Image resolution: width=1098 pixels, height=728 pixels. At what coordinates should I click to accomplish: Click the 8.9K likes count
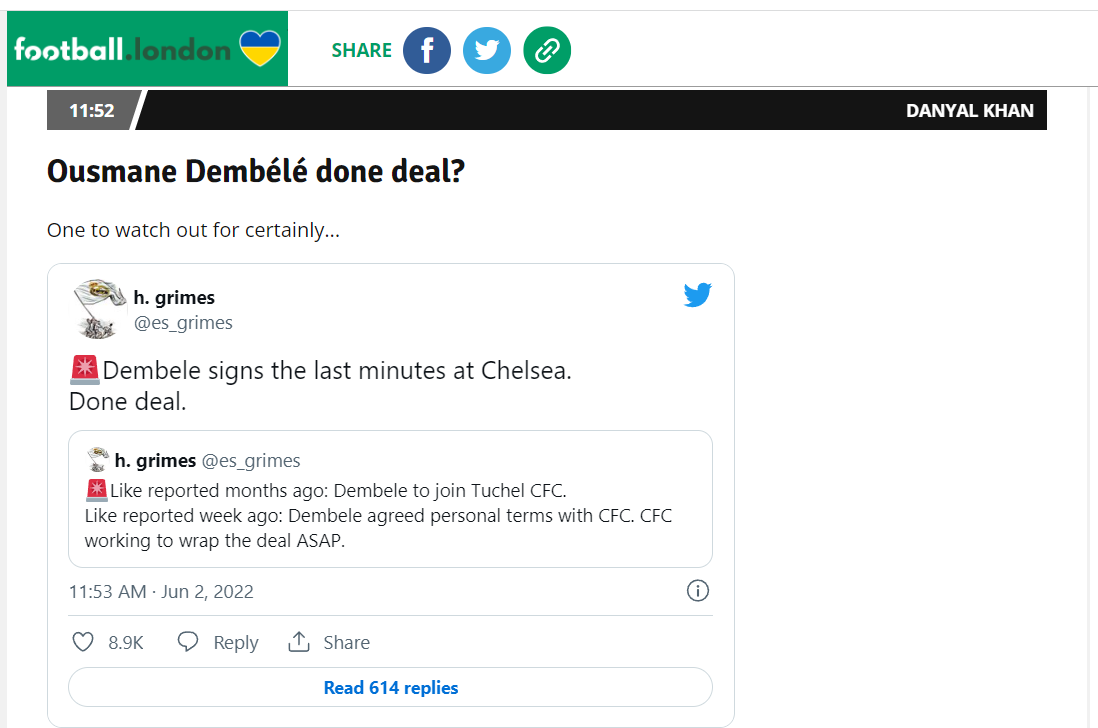[x=126, y=642]
